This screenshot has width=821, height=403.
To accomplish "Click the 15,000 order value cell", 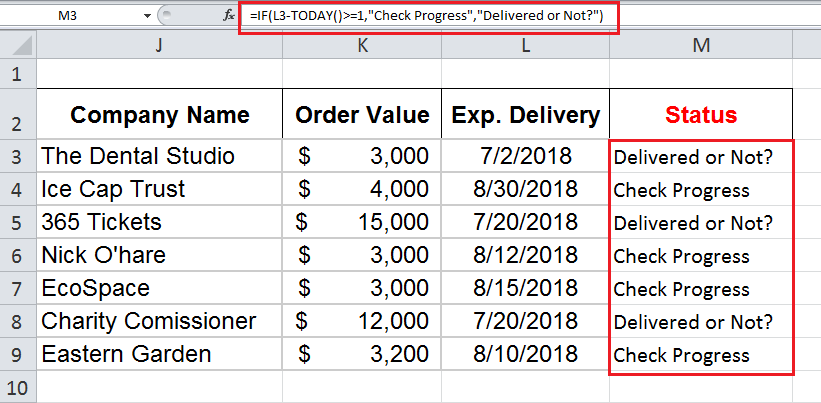I will click(x=362, y=222).
